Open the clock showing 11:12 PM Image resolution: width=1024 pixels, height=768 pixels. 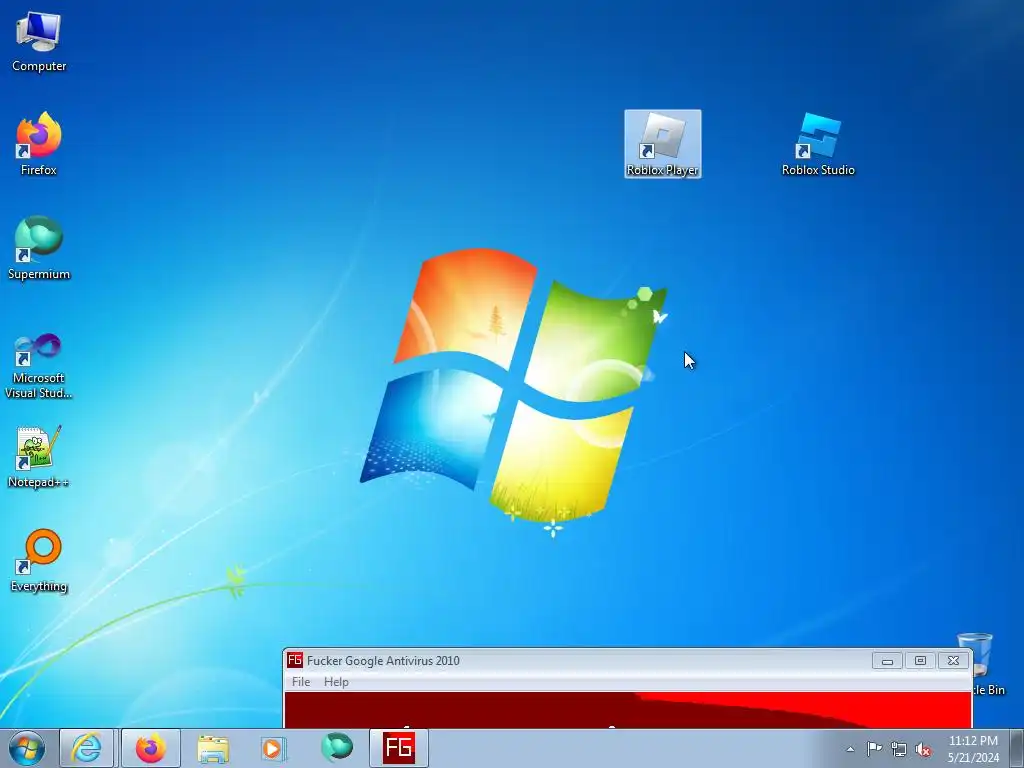(973, 749)
